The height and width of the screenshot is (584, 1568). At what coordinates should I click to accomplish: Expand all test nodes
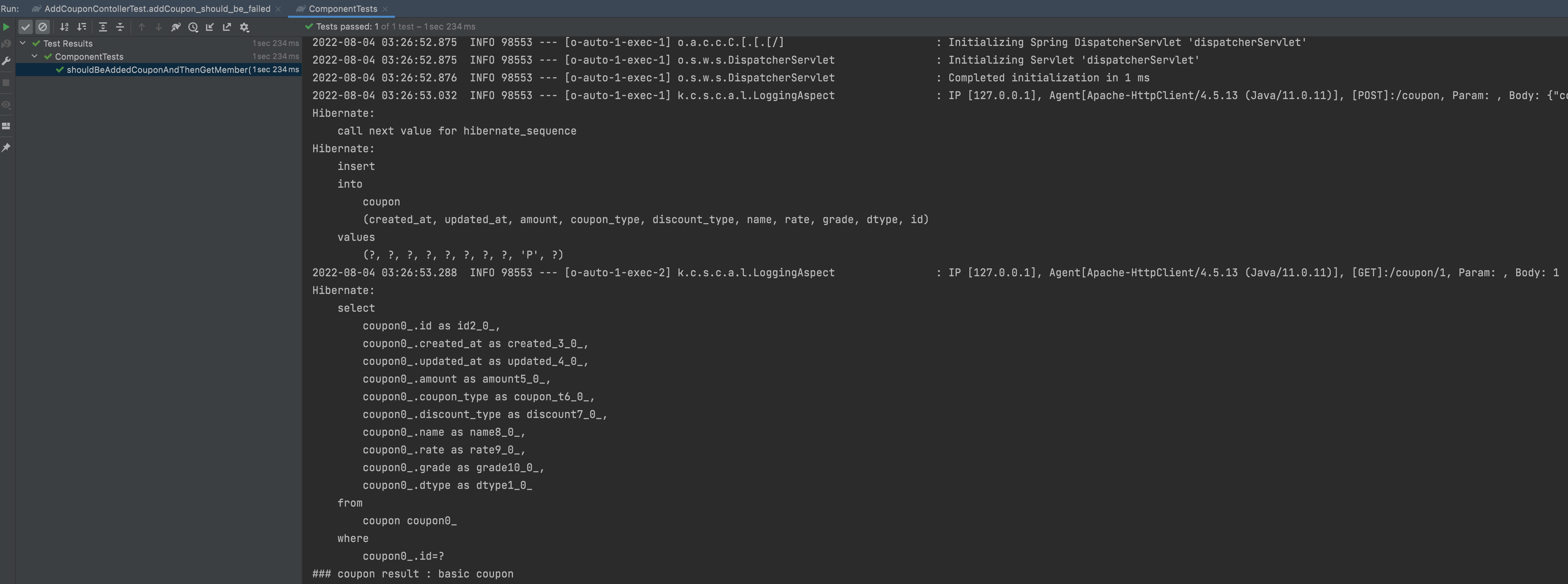[103, 27]
